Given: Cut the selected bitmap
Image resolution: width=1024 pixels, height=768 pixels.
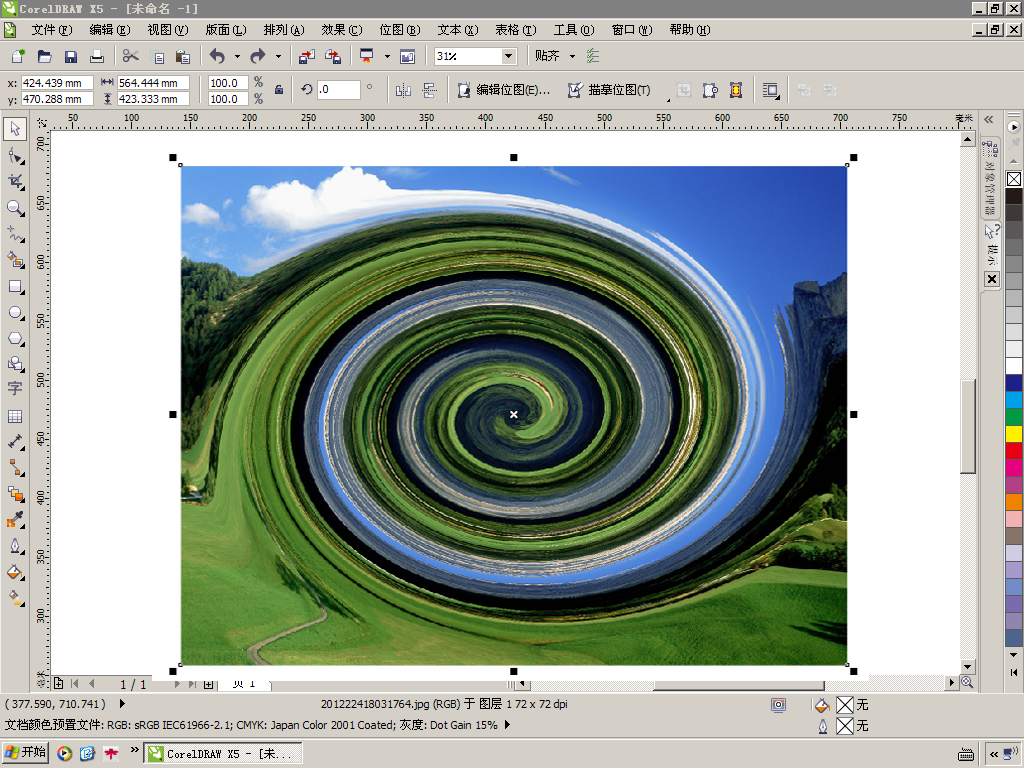Looking at the screenshot, I should (131, 56).
